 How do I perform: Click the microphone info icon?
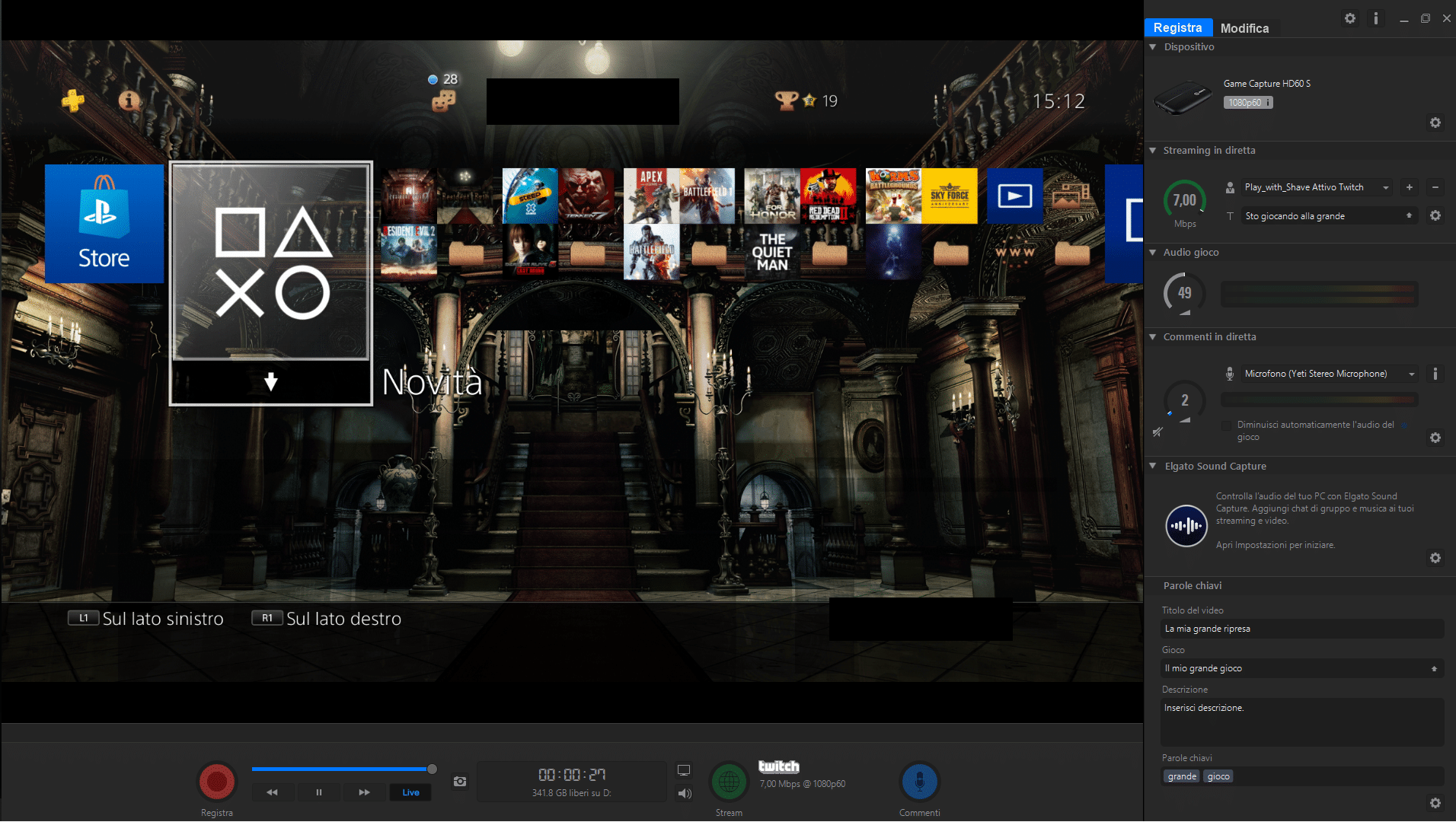pyautogui.click(x=1435, y=374)
